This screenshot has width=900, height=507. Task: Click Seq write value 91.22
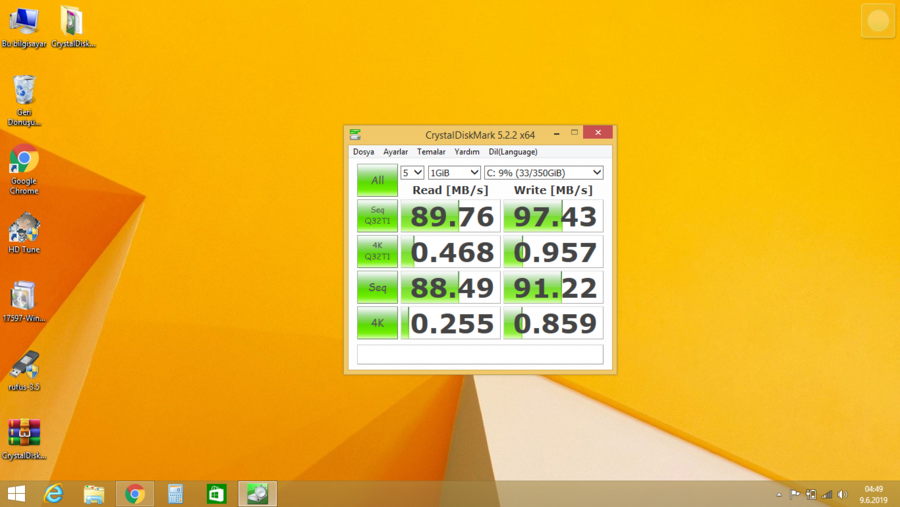pyautogui.click(x=553, y=288)
